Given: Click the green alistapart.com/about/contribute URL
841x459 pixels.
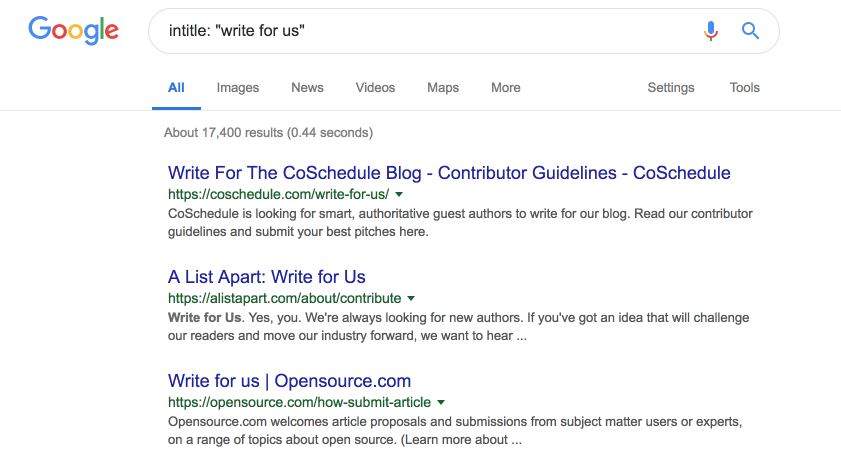Looking at the screenshot, I should click(284, 298).
